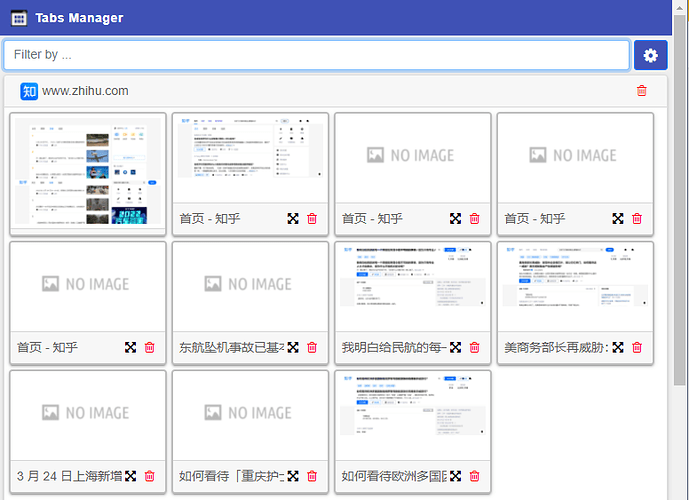
Task: Click the expand icon on 3 月 24 日上海新增 tab
Action: (130, 476)
